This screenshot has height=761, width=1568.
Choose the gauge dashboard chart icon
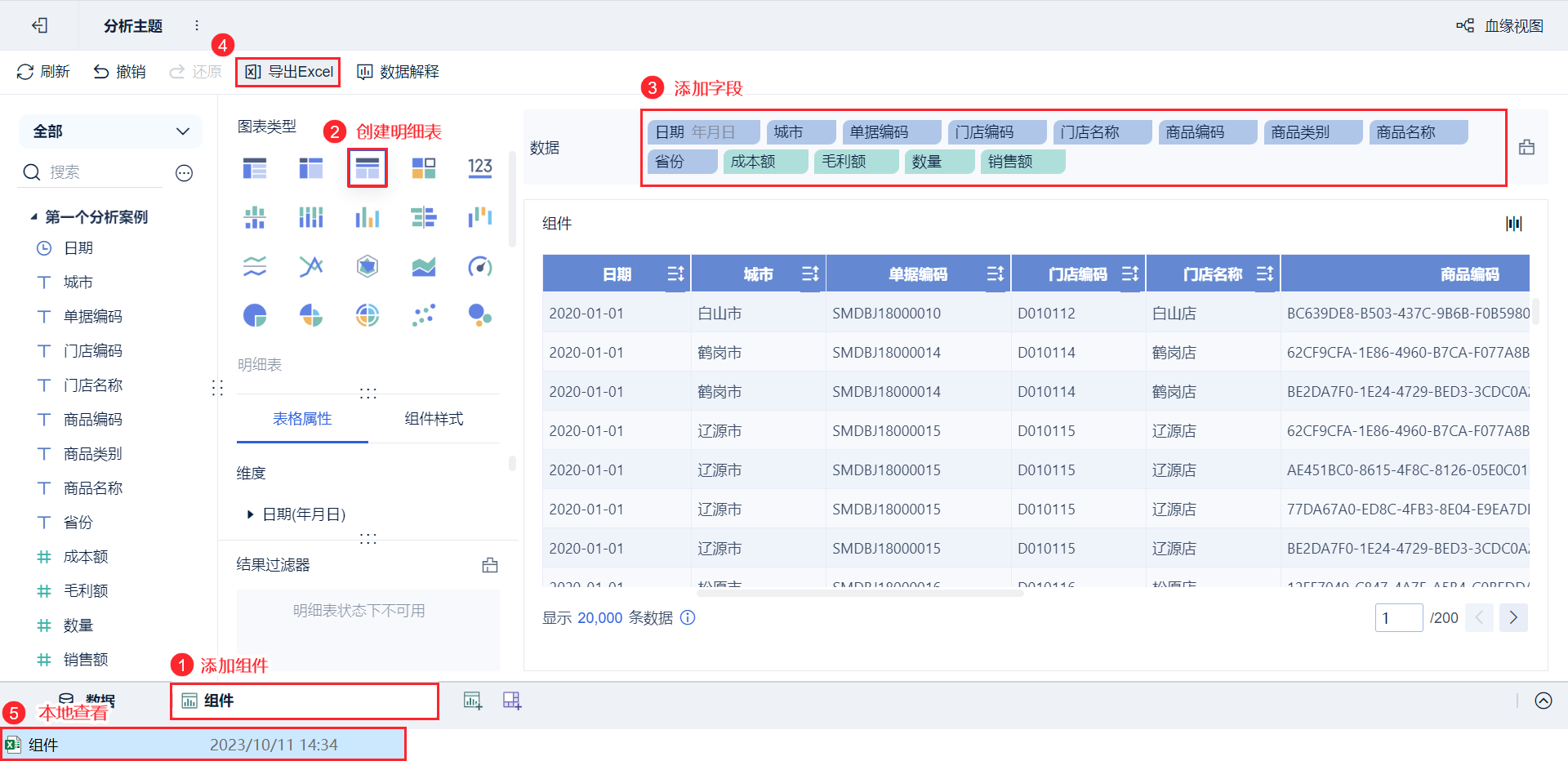tap(480, 266)
